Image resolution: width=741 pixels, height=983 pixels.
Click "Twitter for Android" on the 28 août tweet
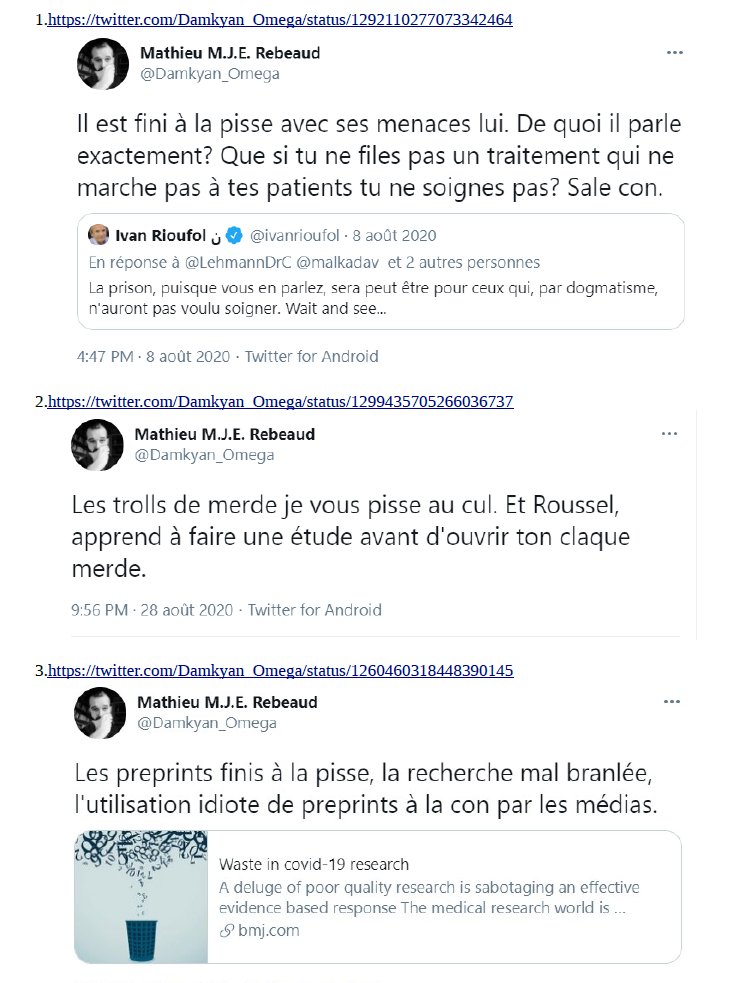coord(314,610)
